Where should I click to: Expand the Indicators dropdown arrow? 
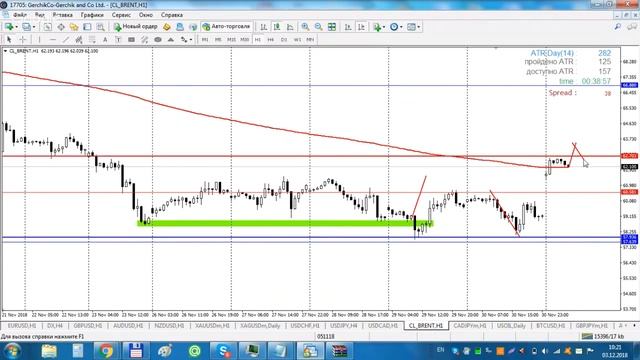(384, 27)
